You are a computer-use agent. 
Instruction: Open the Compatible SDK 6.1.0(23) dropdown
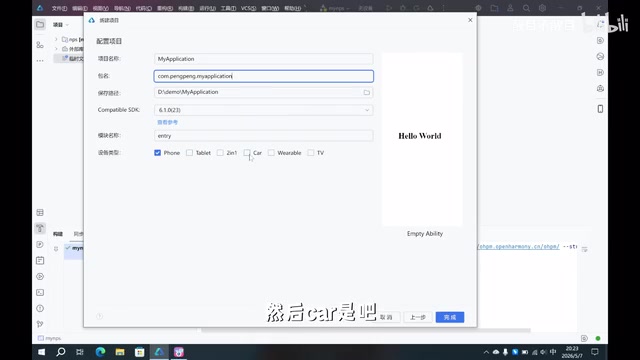pyautogui.click(x=264, y=110)
